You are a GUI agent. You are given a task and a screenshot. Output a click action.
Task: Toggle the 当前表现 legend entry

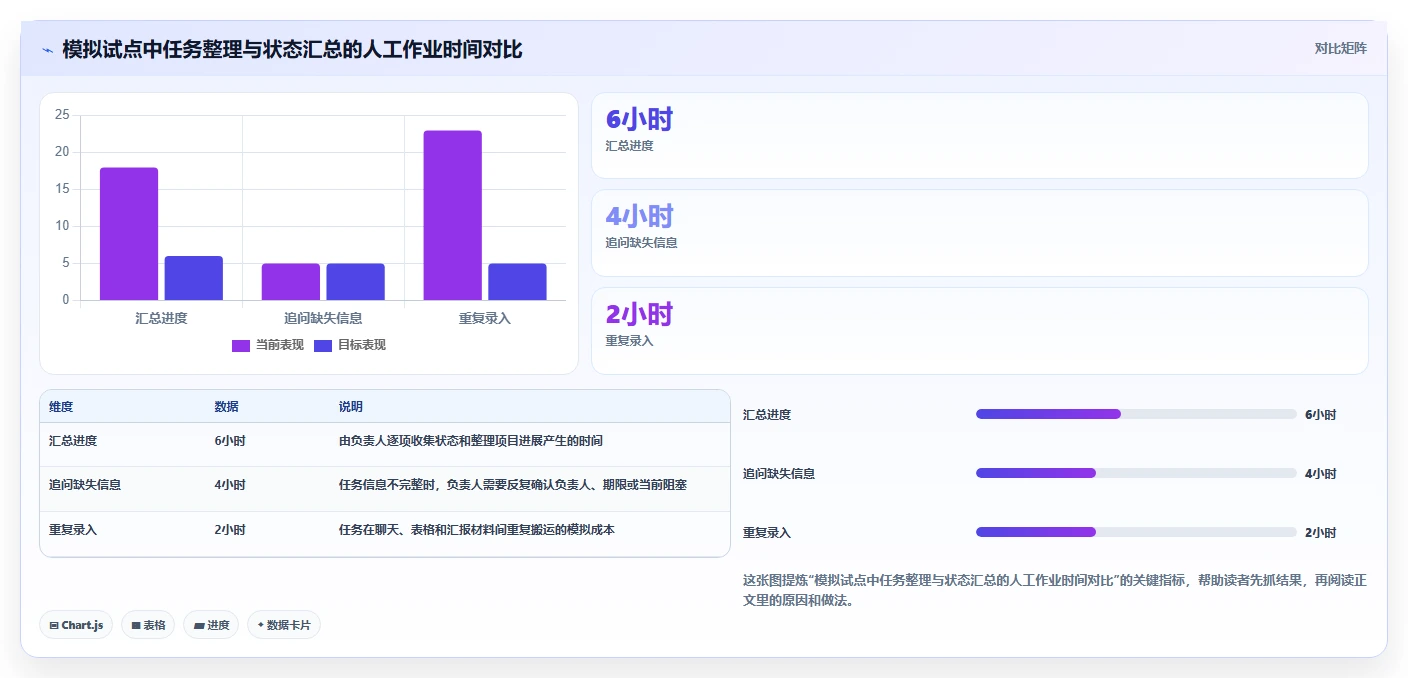click(267, 345)
